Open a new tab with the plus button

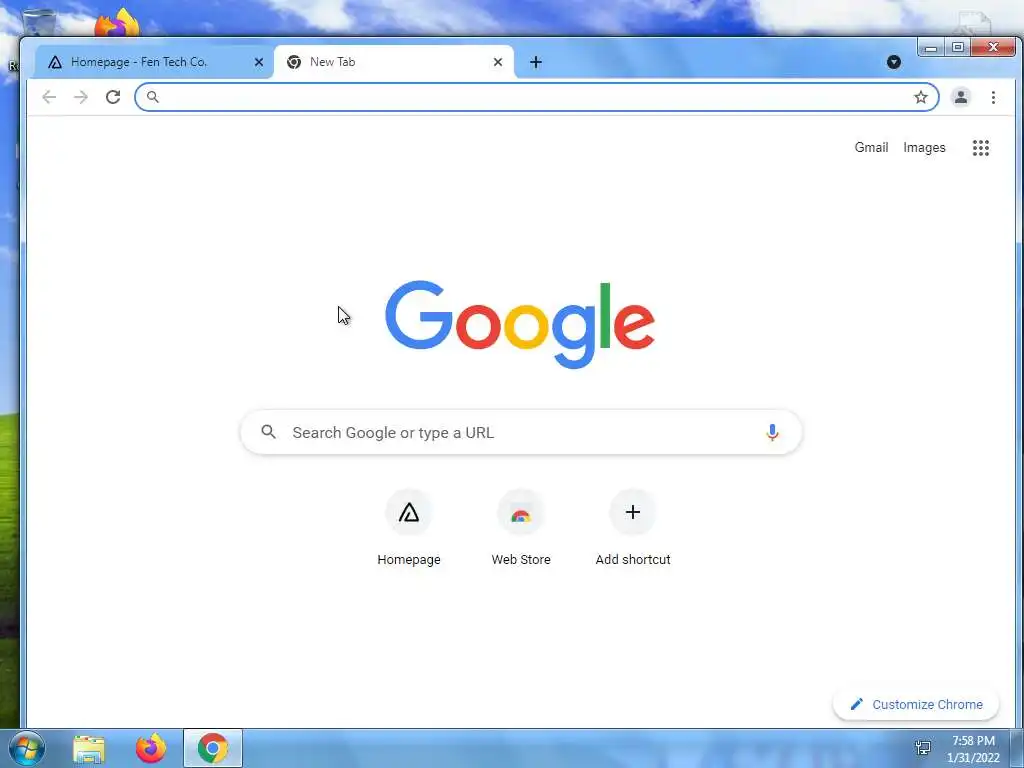[x=536, y=62]
